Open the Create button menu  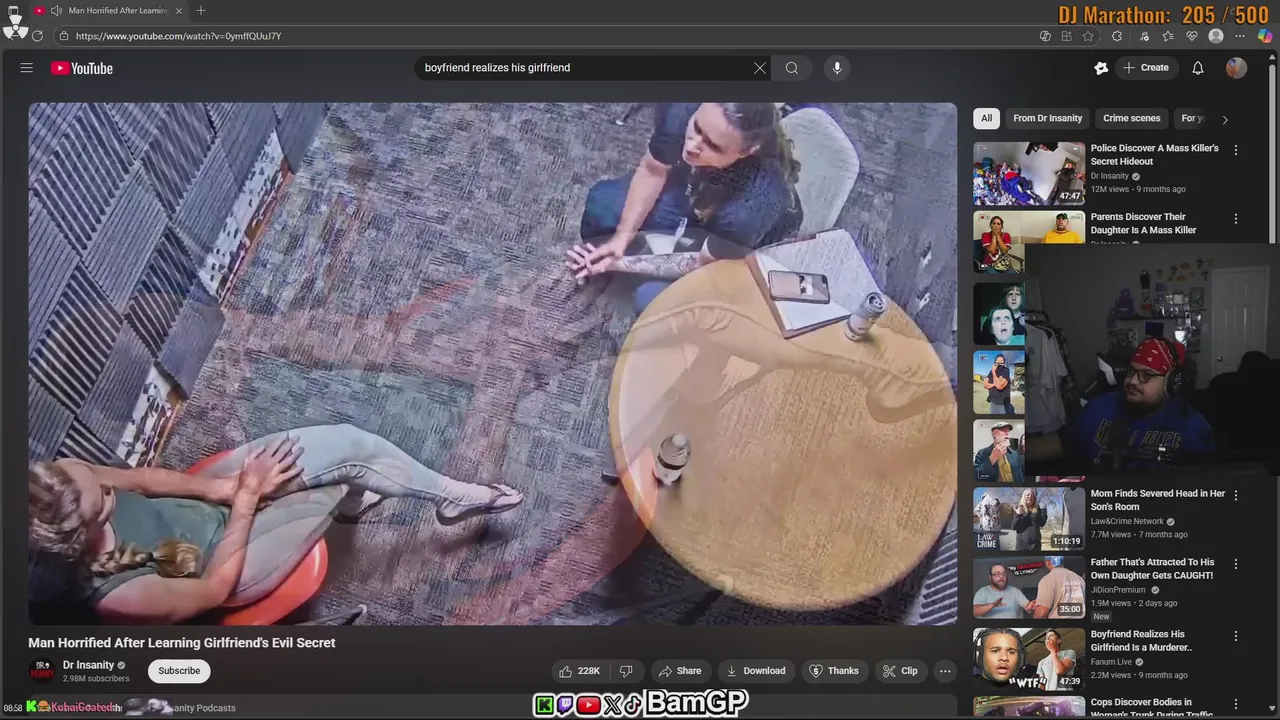click(1146, 68)
